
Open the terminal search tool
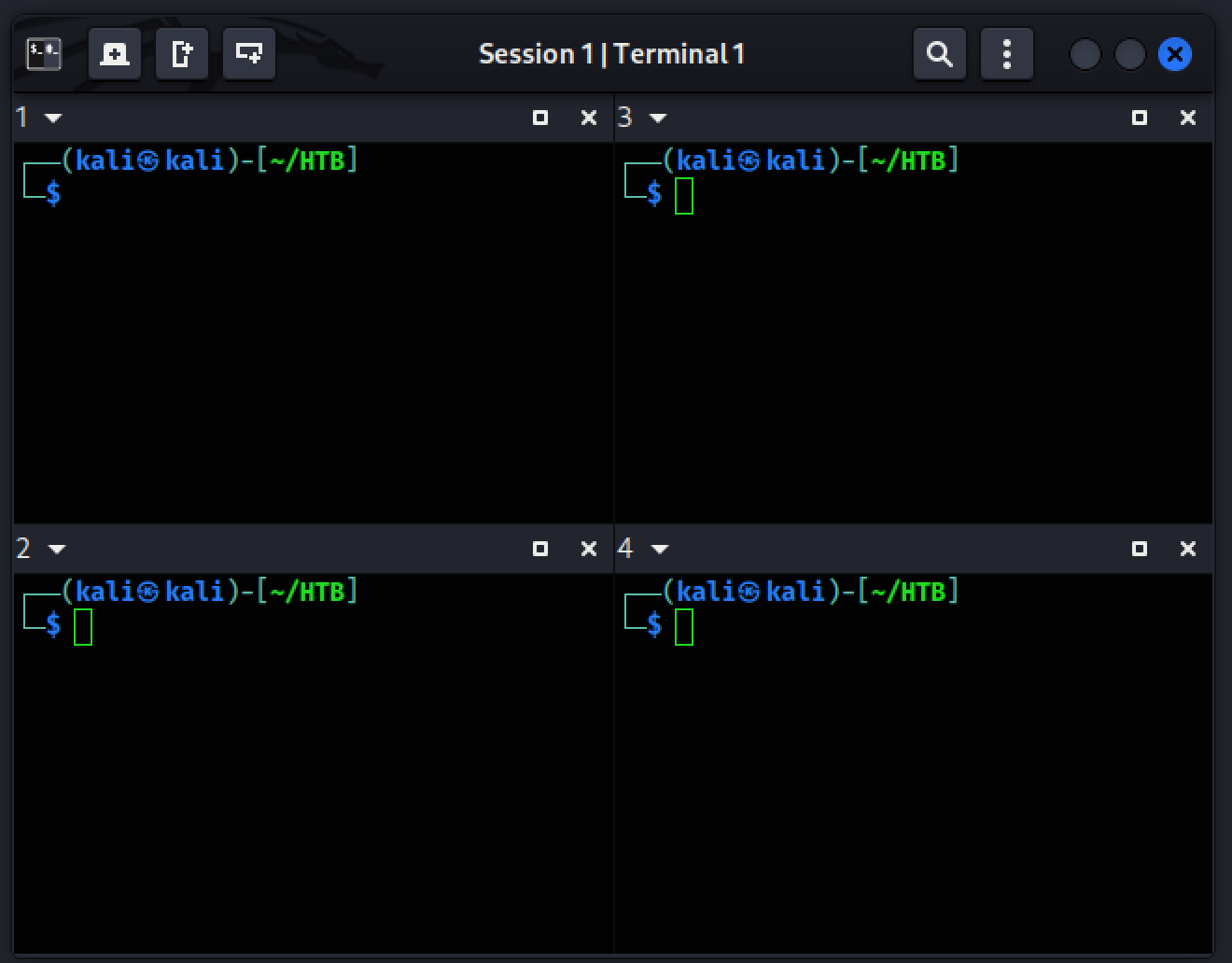point(940,54)
